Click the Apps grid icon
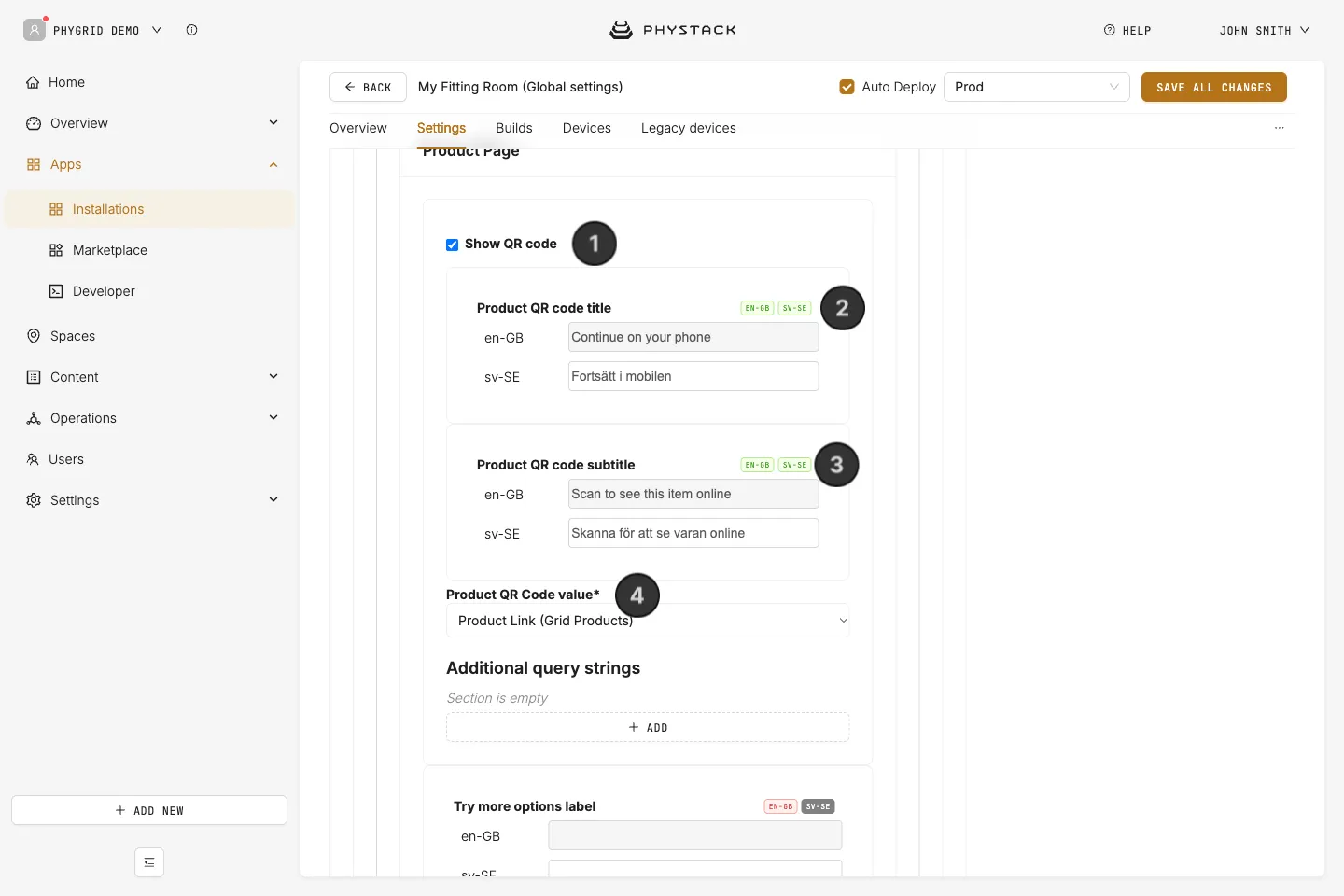Screen dimensions: 1344x896 coord(34,164)
